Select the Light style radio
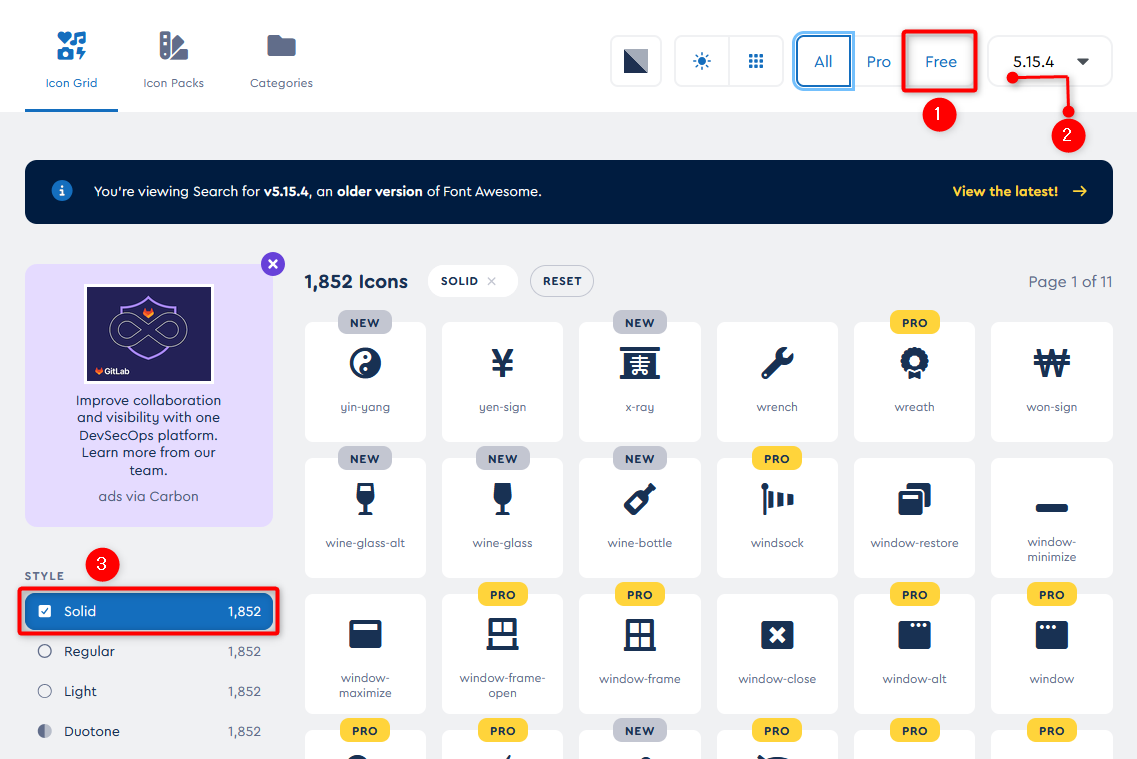Image resolution: width=1137 pixels, height=759 pixels. (45, 691)
